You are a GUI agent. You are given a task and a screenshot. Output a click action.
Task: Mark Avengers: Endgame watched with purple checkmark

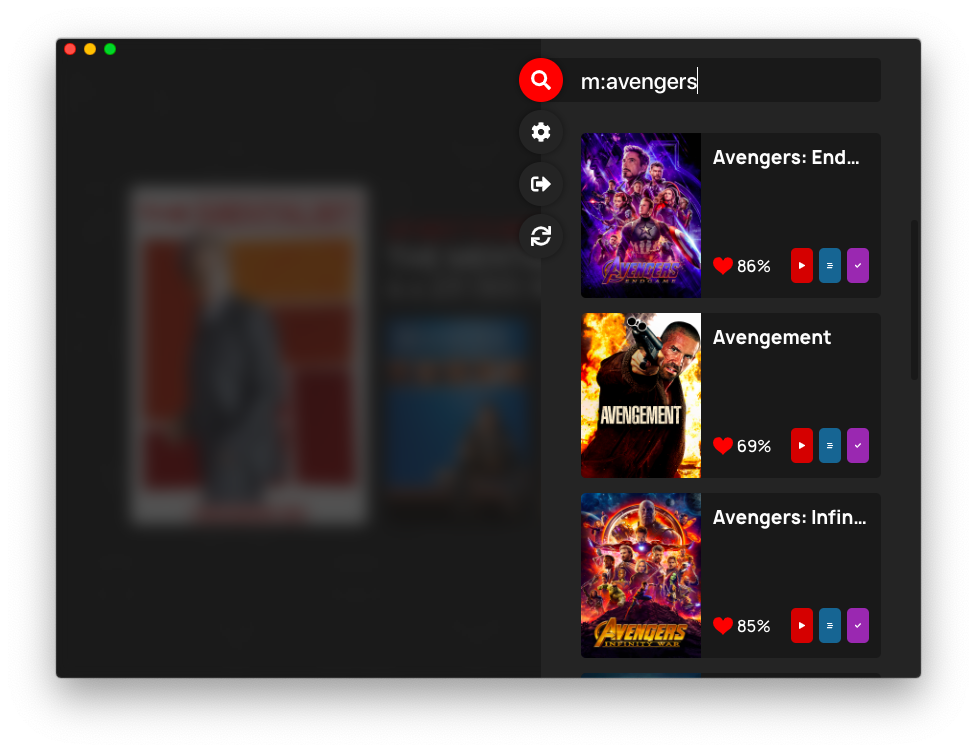pyautogui.click(x=858, y=266)
